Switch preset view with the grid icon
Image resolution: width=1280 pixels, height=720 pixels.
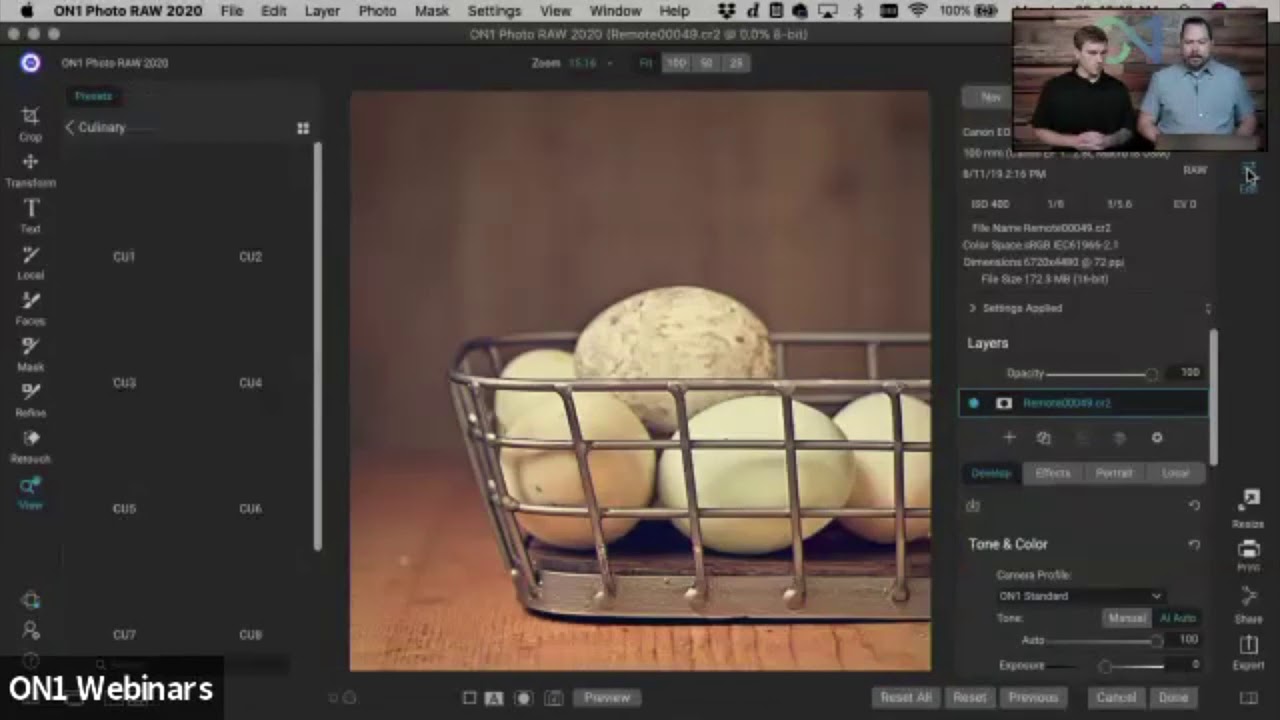coord(303,128)
